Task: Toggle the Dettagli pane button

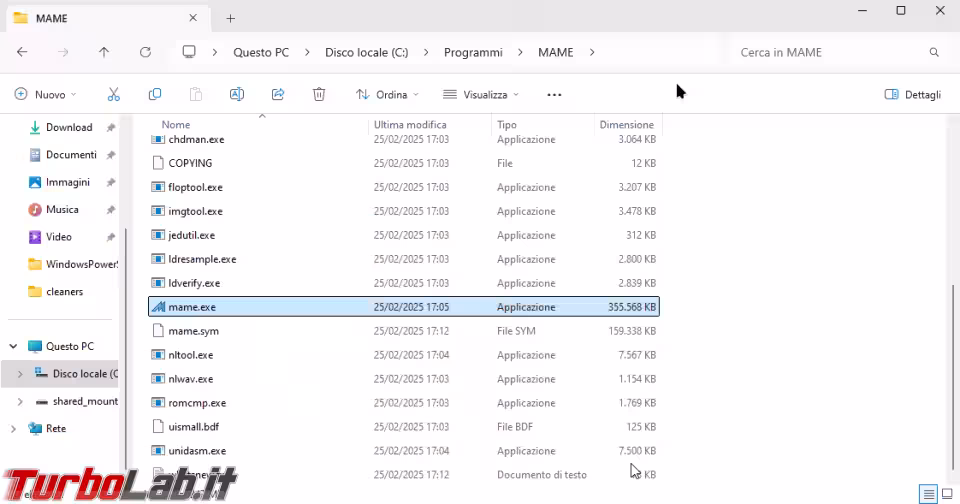Action: click(912, 94)
